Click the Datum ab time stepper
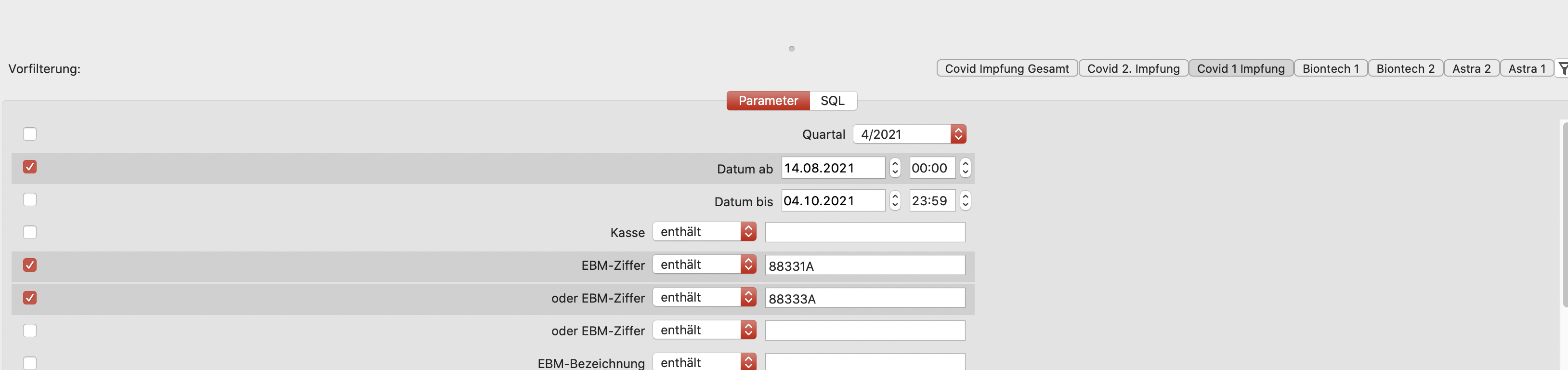The width and height of the screenshot is (1568, 370). point(965,168)
